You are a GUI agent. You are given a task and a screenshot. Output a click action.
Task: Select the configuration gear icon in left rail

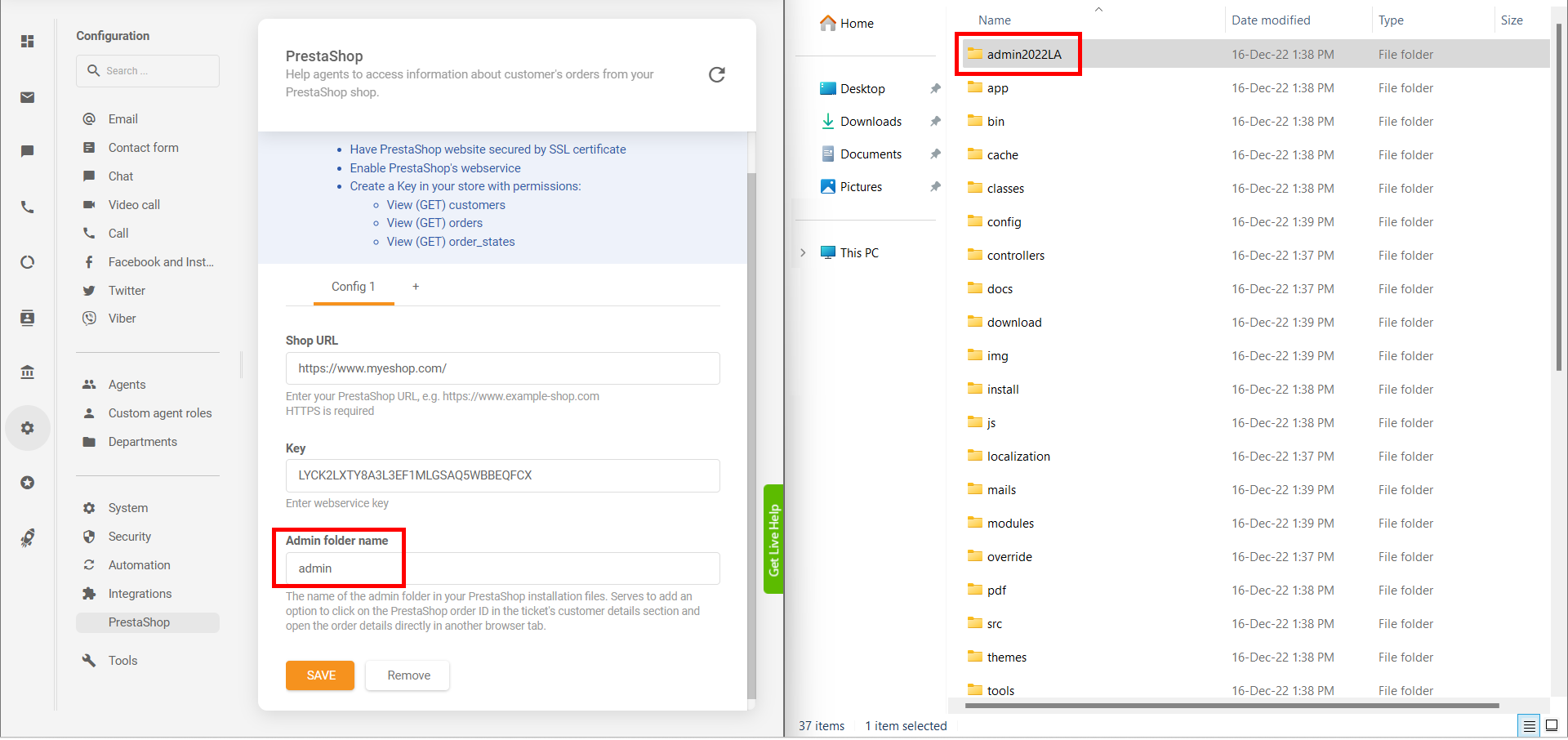coord(28,428)
